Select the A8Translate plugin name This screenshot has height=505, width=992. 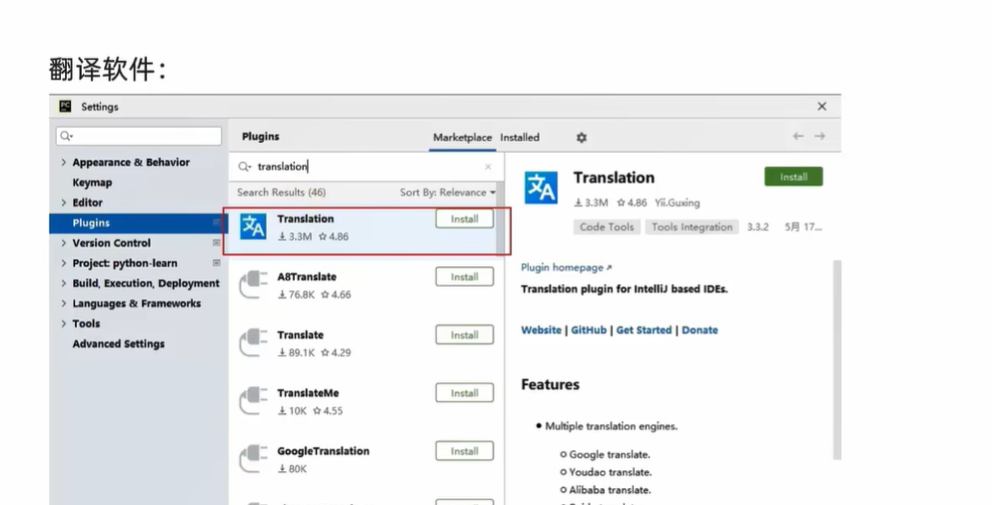[307, 277]
